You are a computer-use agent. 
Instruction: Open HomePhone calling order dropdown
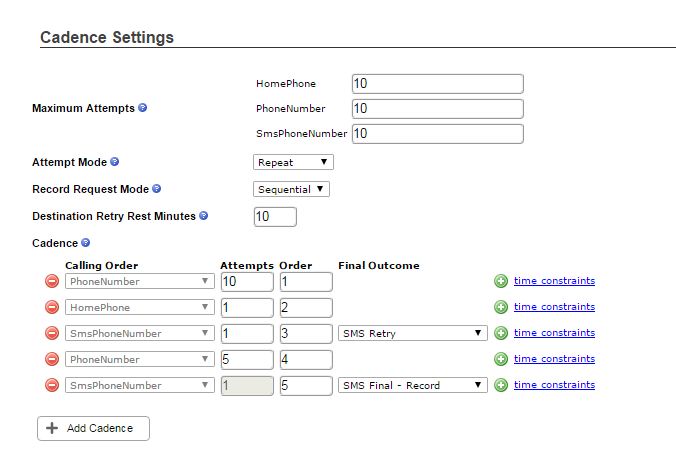pos(140,307)
